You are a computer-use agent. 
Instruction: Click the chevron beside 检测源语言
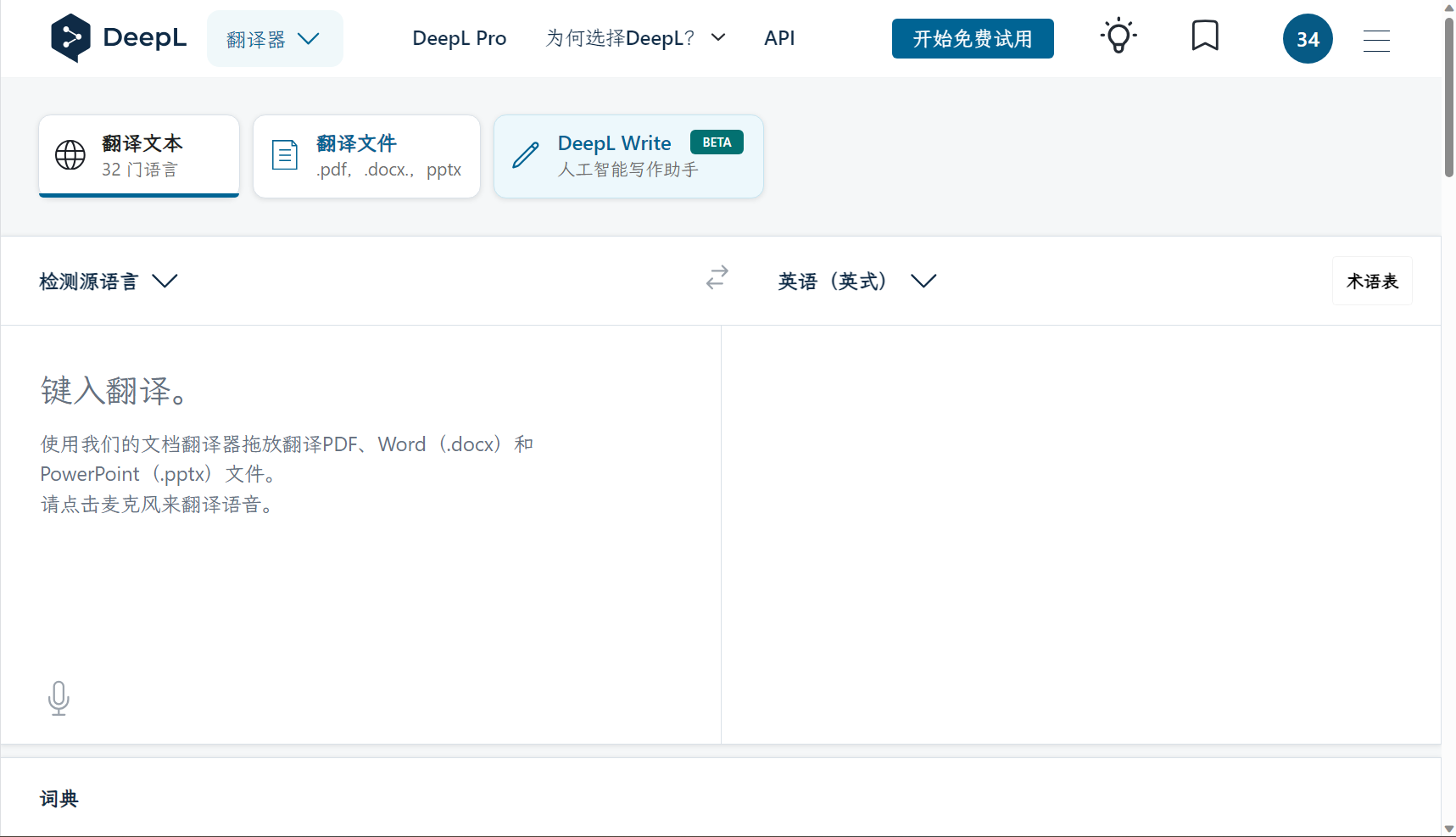coord(165,281)
